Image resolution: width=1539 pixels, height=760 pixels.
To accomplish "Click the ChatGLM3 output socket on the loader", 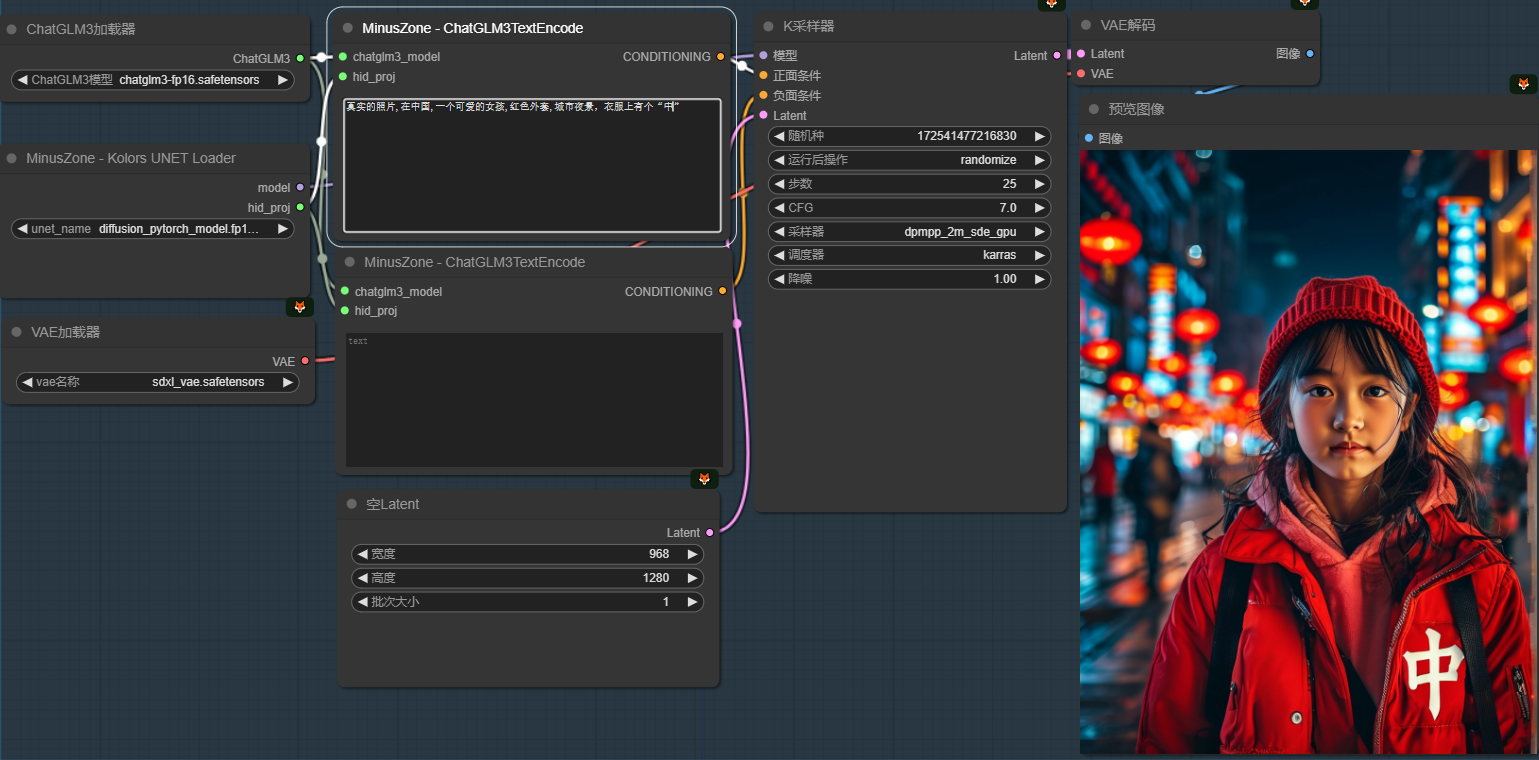I will coord(300,59).
